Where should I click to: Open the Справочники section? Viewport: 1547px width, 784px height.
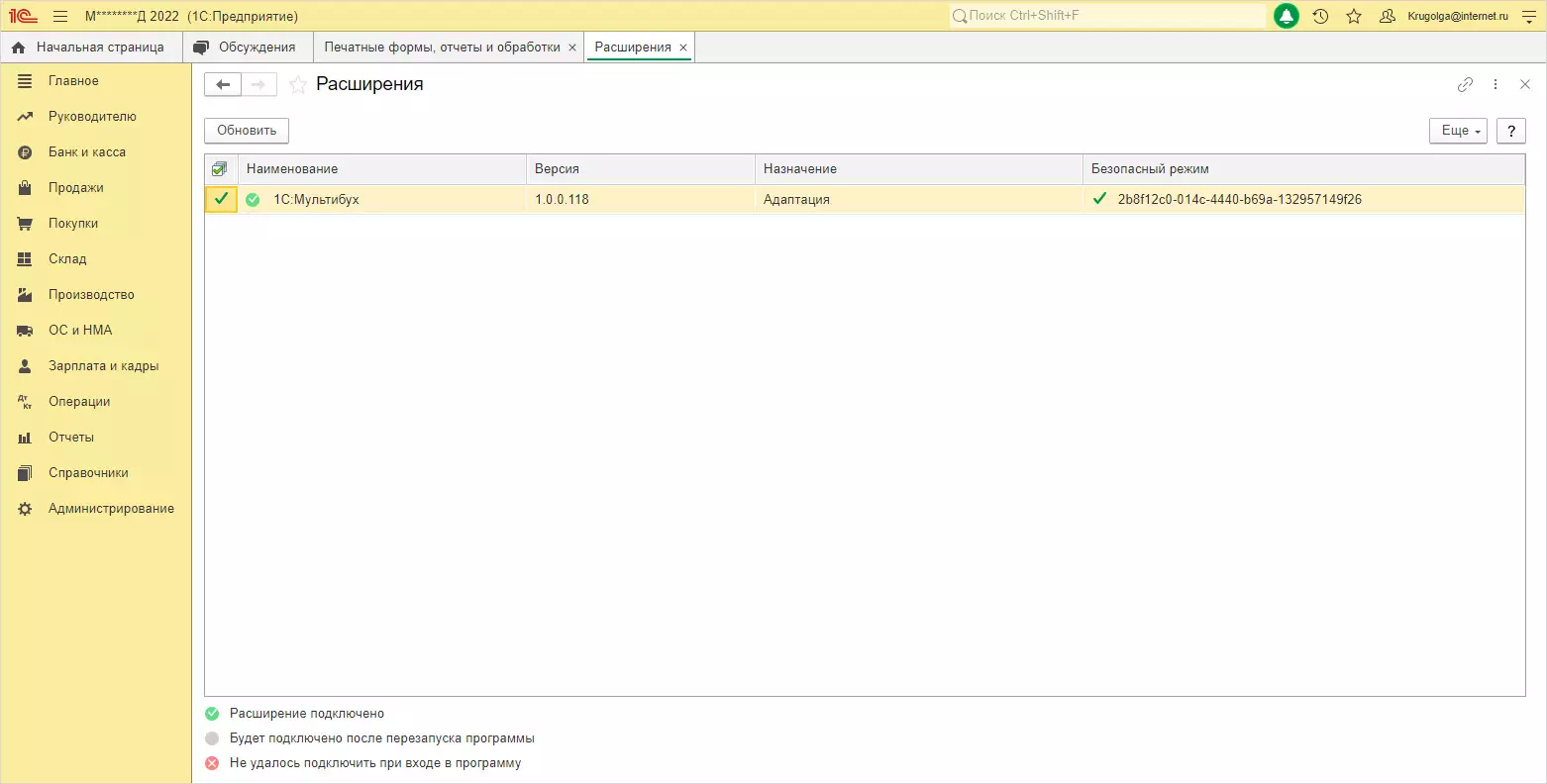pos(96,473)
